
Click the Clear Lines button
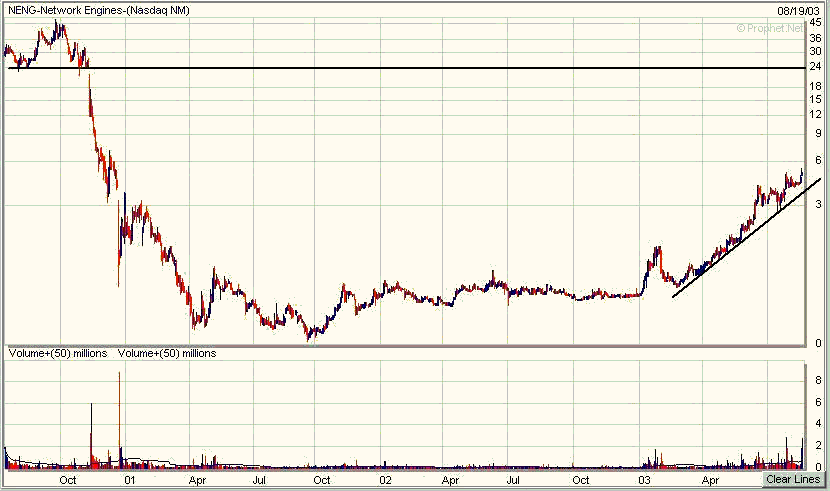(x=792, y=479)
